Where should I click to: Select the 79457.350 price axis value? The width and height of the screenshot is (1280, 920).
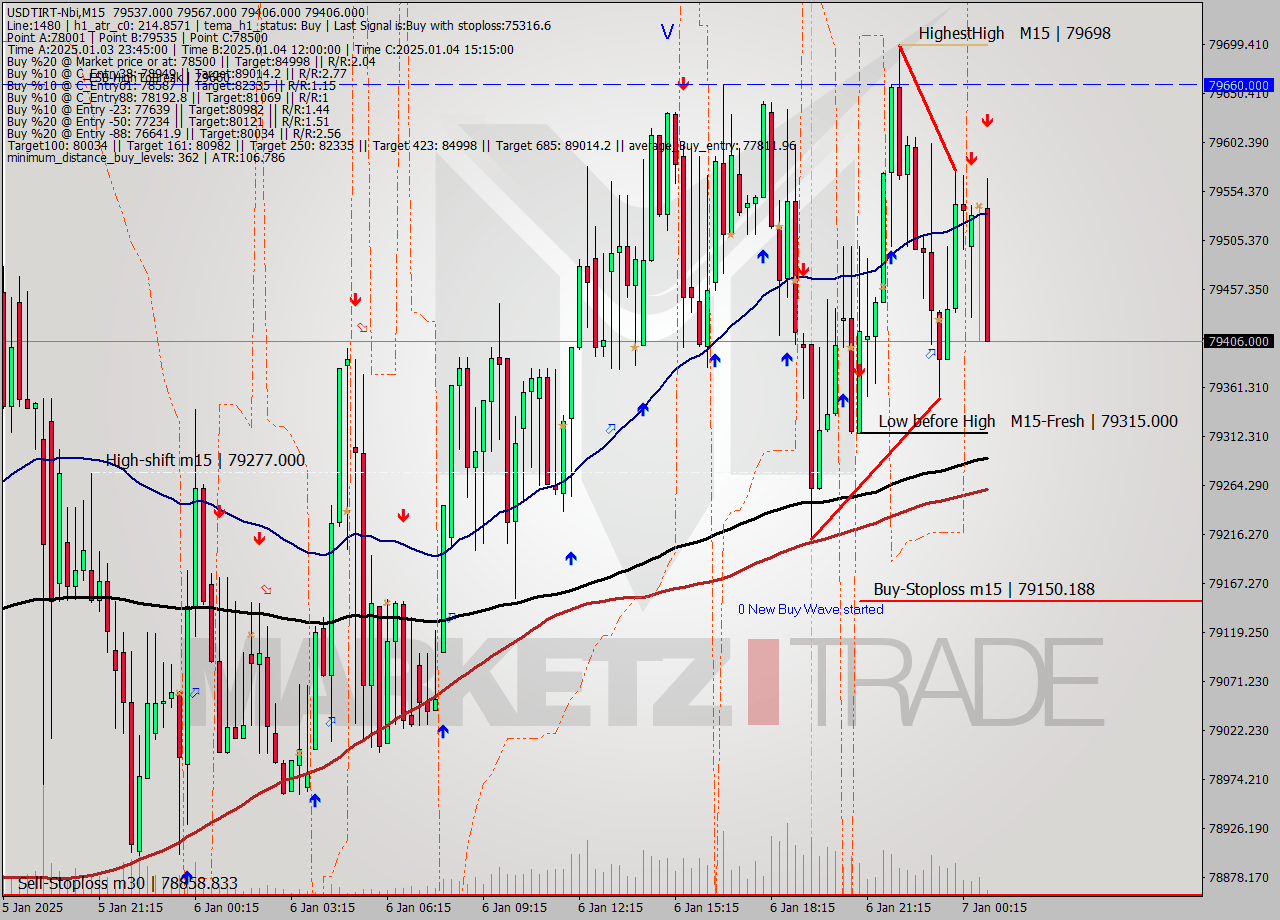point(1239,290)
